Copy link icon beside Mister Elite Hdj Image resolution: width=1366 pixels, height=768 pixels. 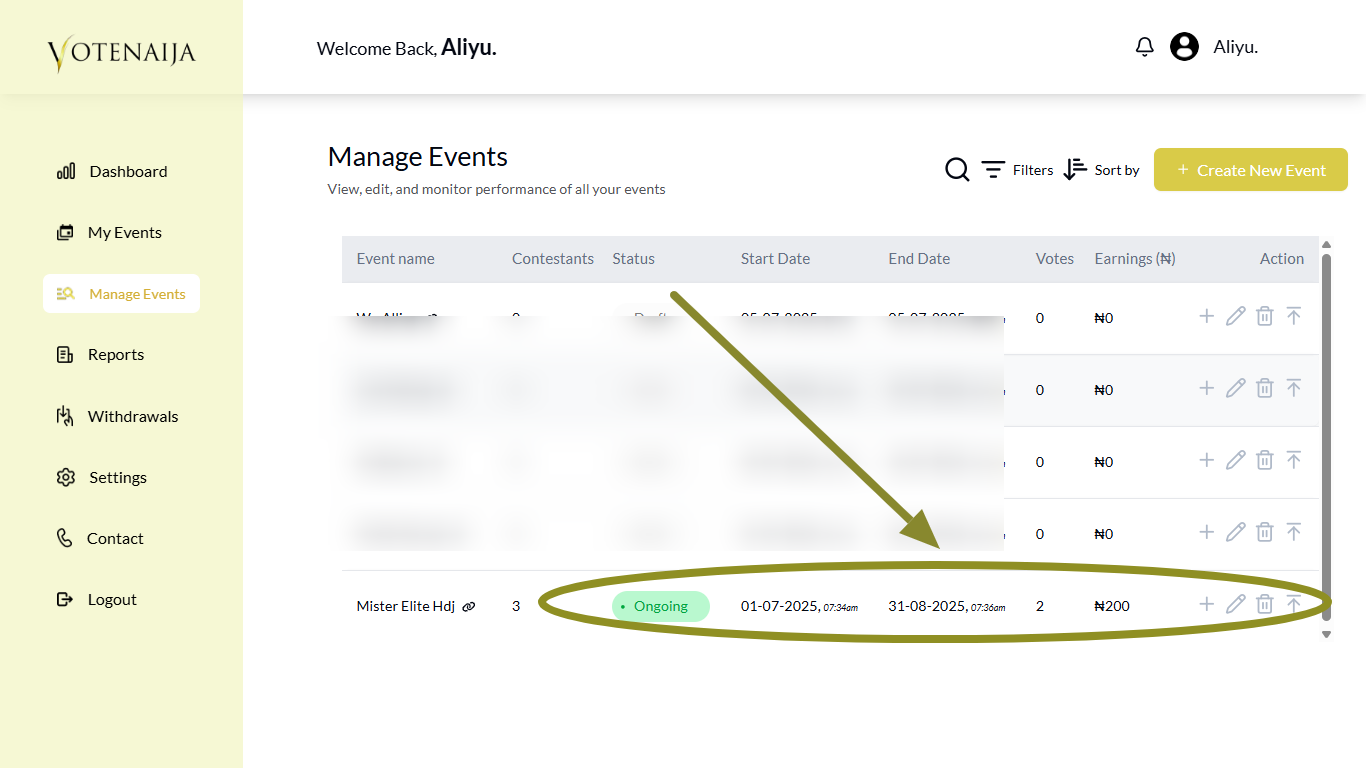pyautogui.click(x=469, y=606)
